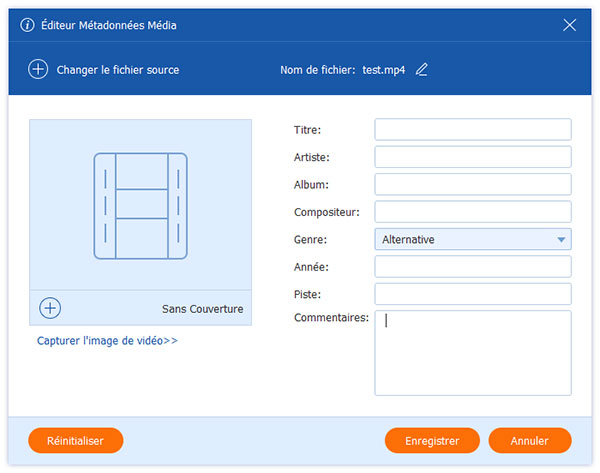The height and width of the screenshot is (473, 600).
Task: Click the plus icon to change source file
Action: coord(38,70)
